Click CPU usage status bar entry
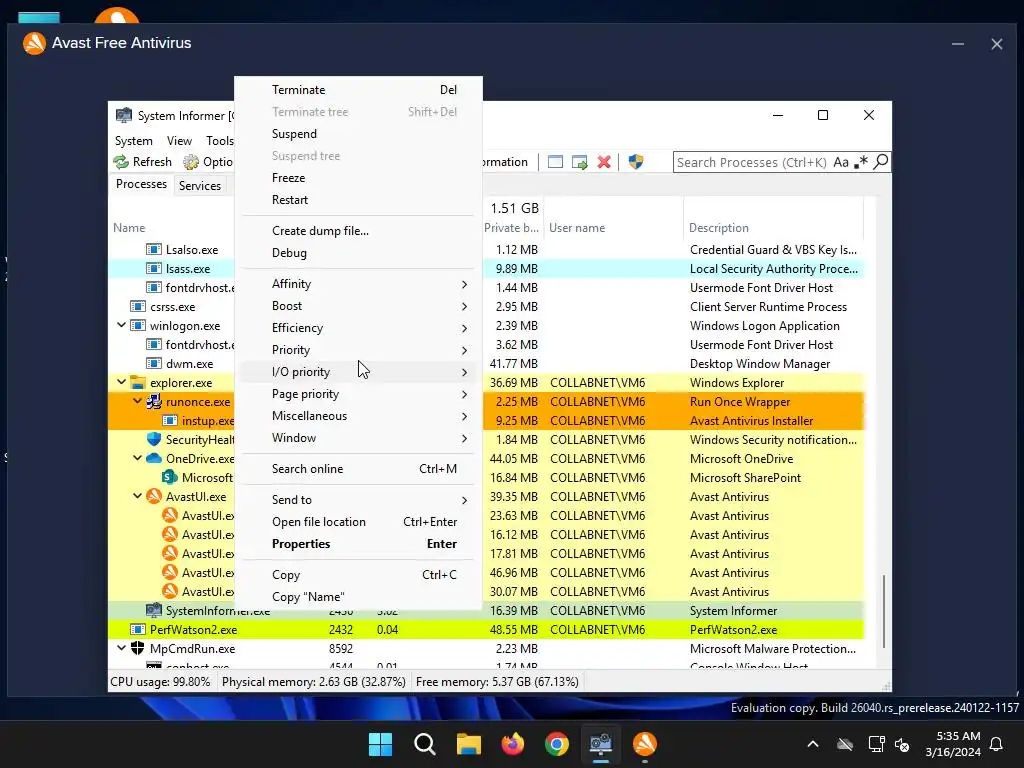 [161, 682]
